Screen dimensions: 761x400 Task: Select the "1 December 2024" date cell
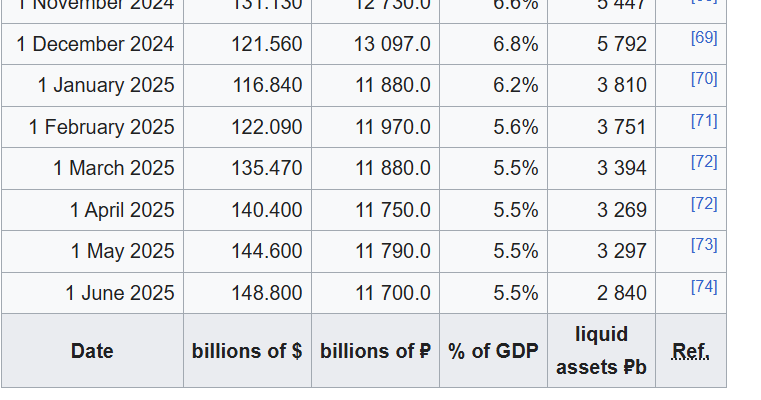95,44
